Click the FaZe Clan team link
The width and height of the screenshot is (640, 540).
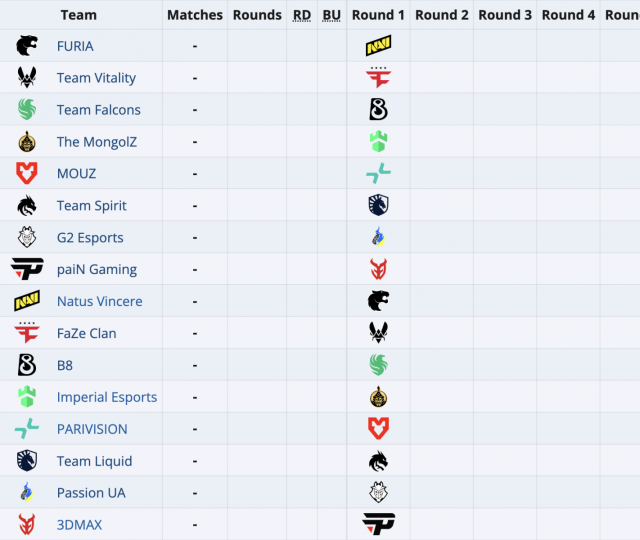(x=87, y=333)
